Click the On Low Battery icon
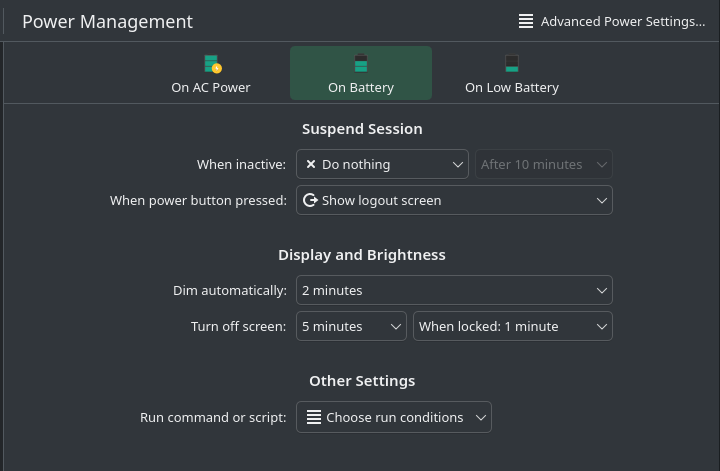The image size is (720, 471). (512, 64)
